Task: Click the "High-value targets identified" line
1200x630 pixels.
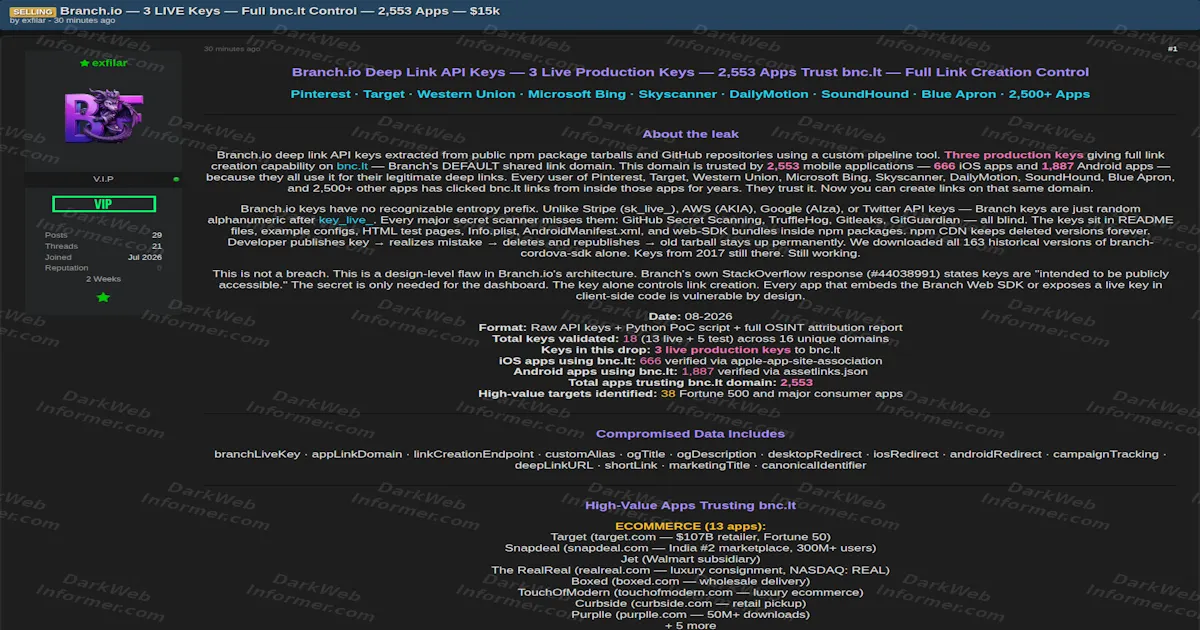Action: [690, 394]
